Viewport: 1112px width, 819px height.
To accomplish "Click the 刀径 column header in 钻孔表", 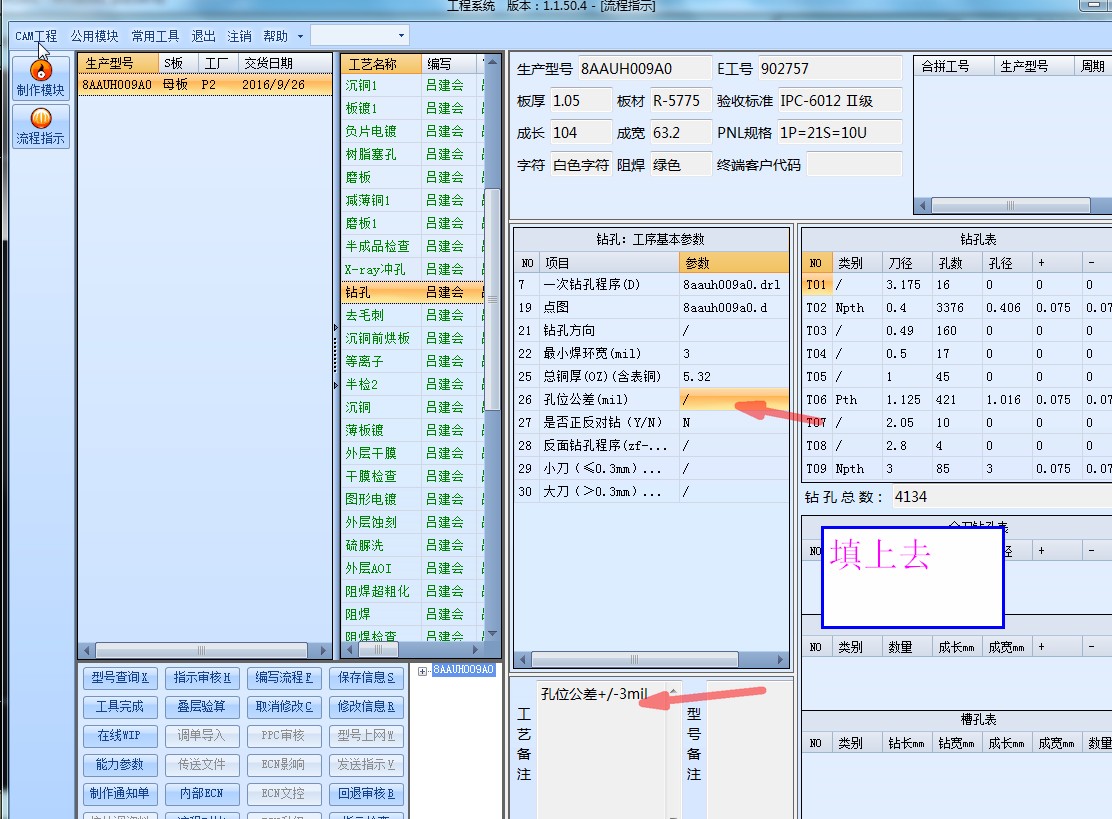I will [x=906, y=263].
